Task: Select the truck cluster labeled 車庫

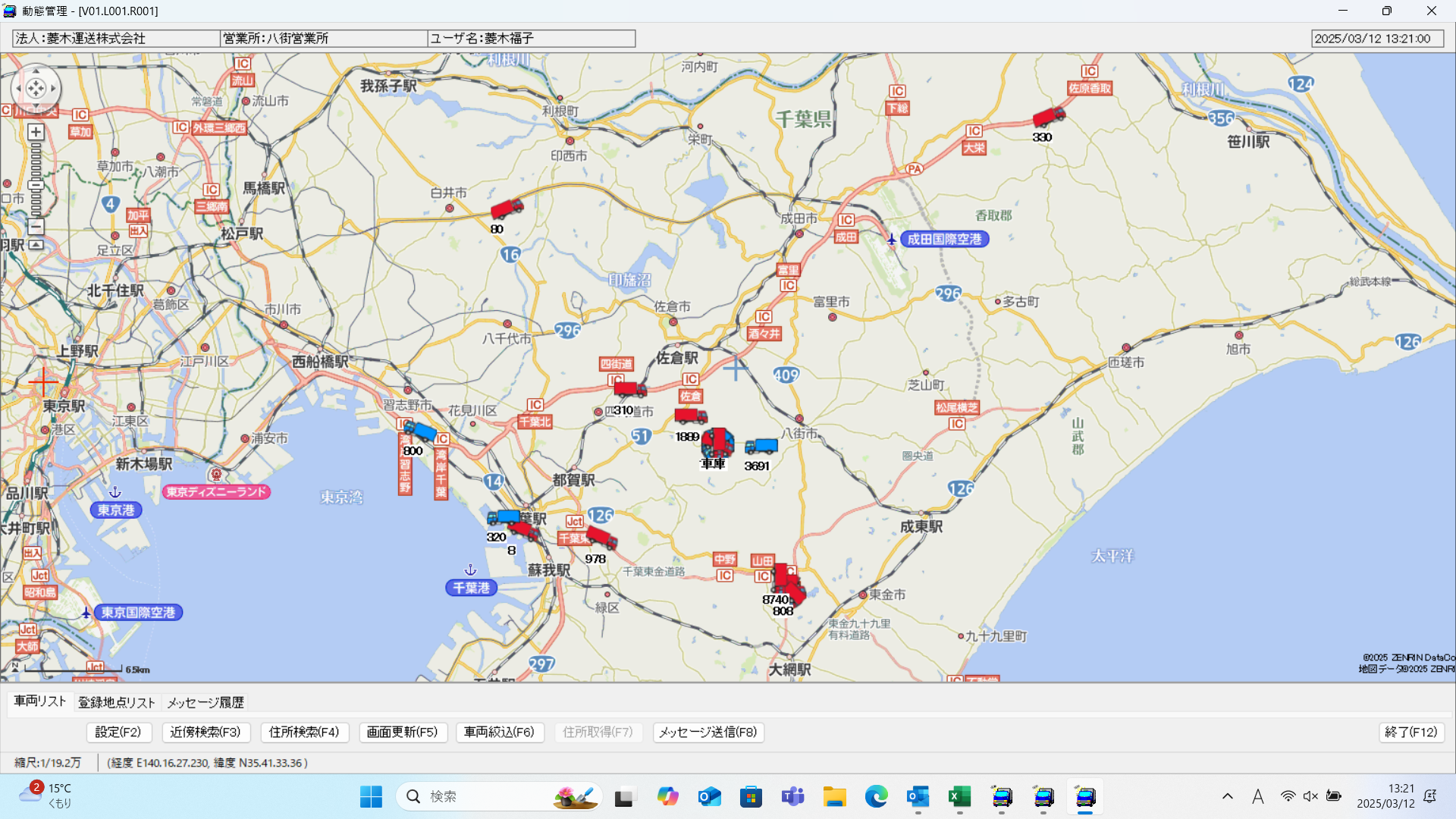Action: [717, 442]
